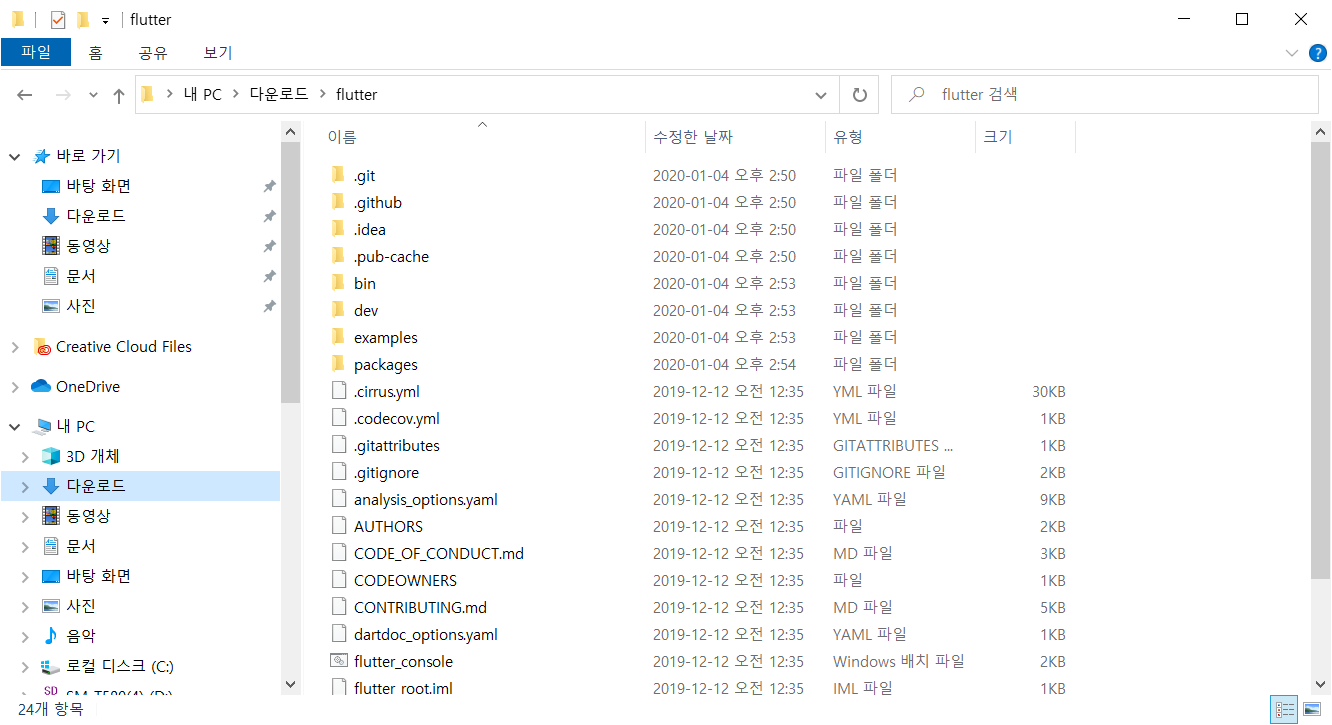Go up one folder level
The width and height of the screenshot is (1332, 725).
pos(119,95)
